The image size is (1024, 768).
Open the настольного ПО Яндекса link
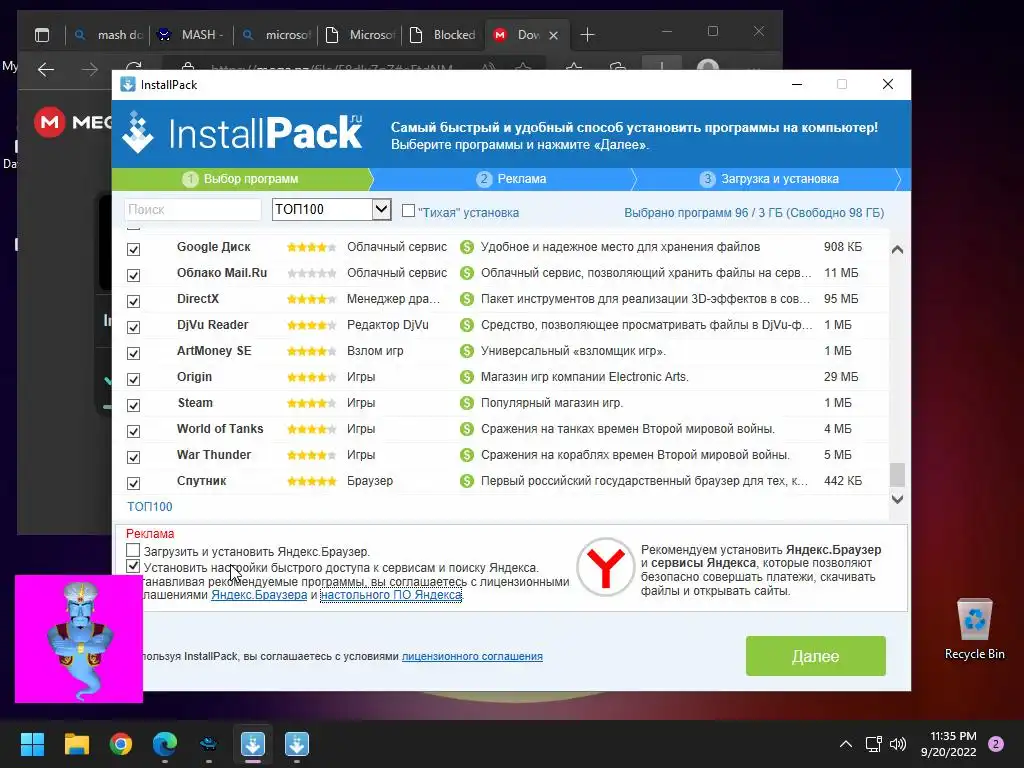pyautogui.click(x=391, y=595)
